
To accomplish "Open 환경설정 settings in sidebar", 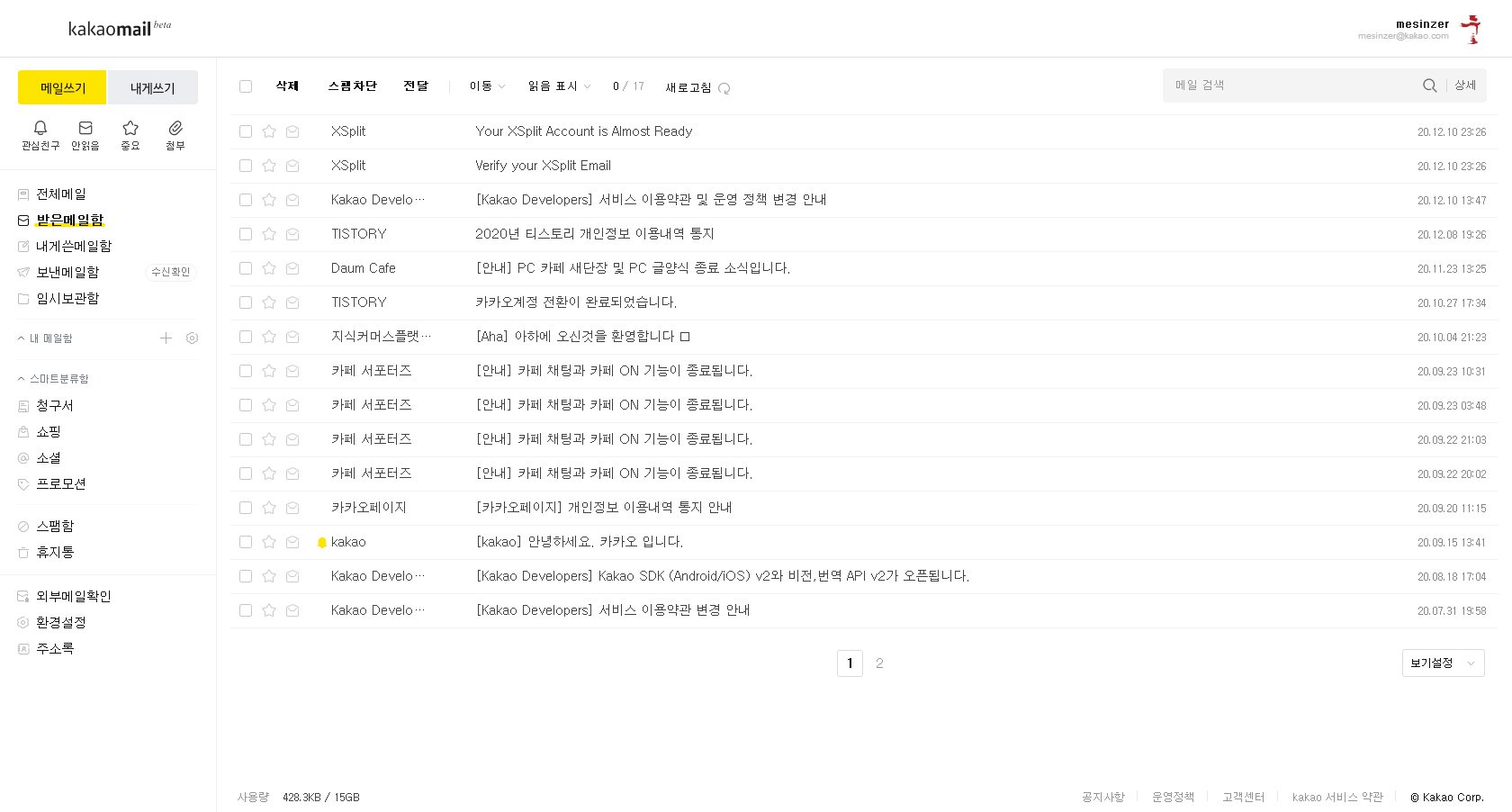I will point(61,623).
